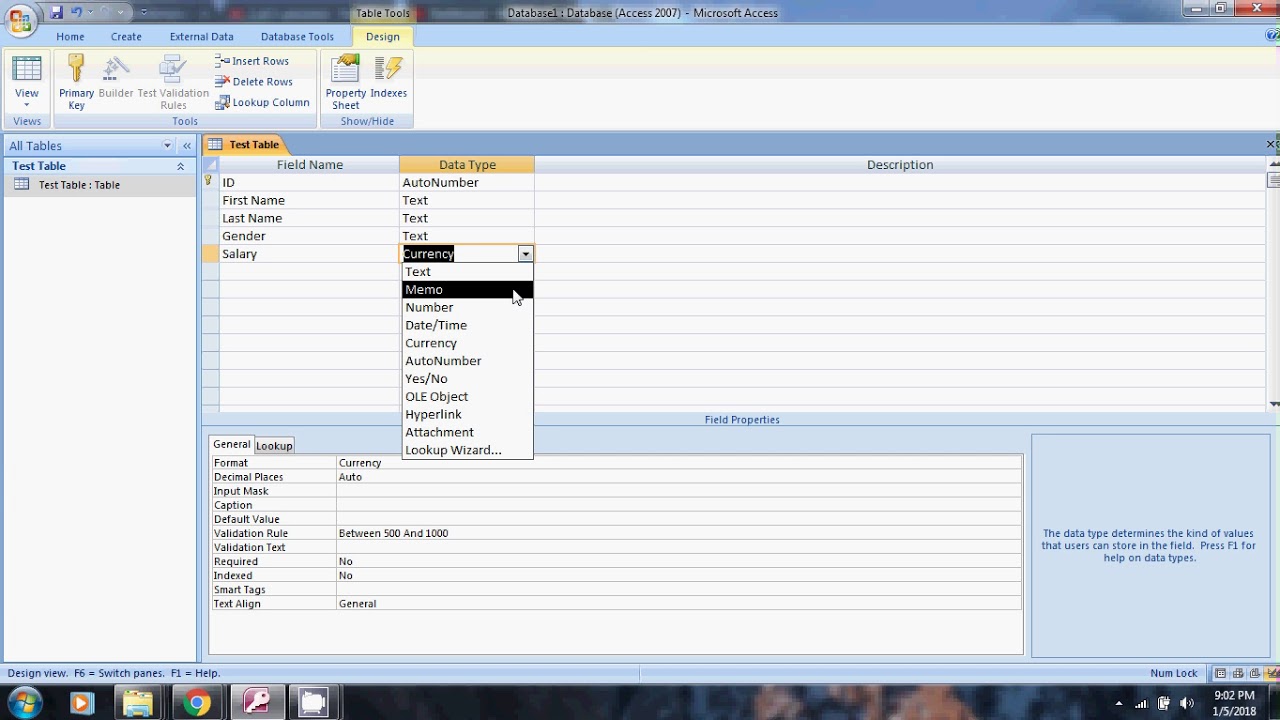Click the Office Button logo

point(19,20)
